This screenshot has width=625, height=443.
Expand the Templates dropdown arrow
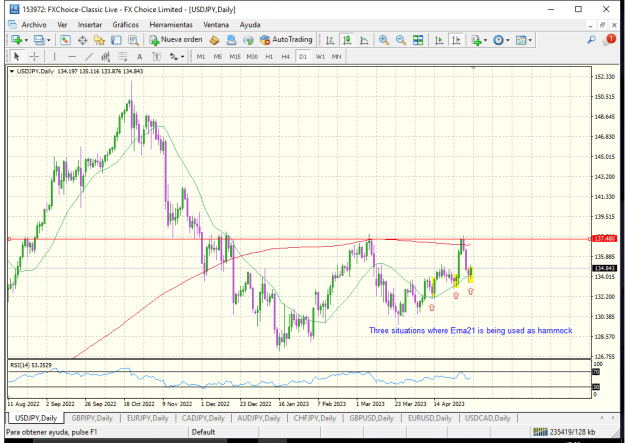click(530, 40)
